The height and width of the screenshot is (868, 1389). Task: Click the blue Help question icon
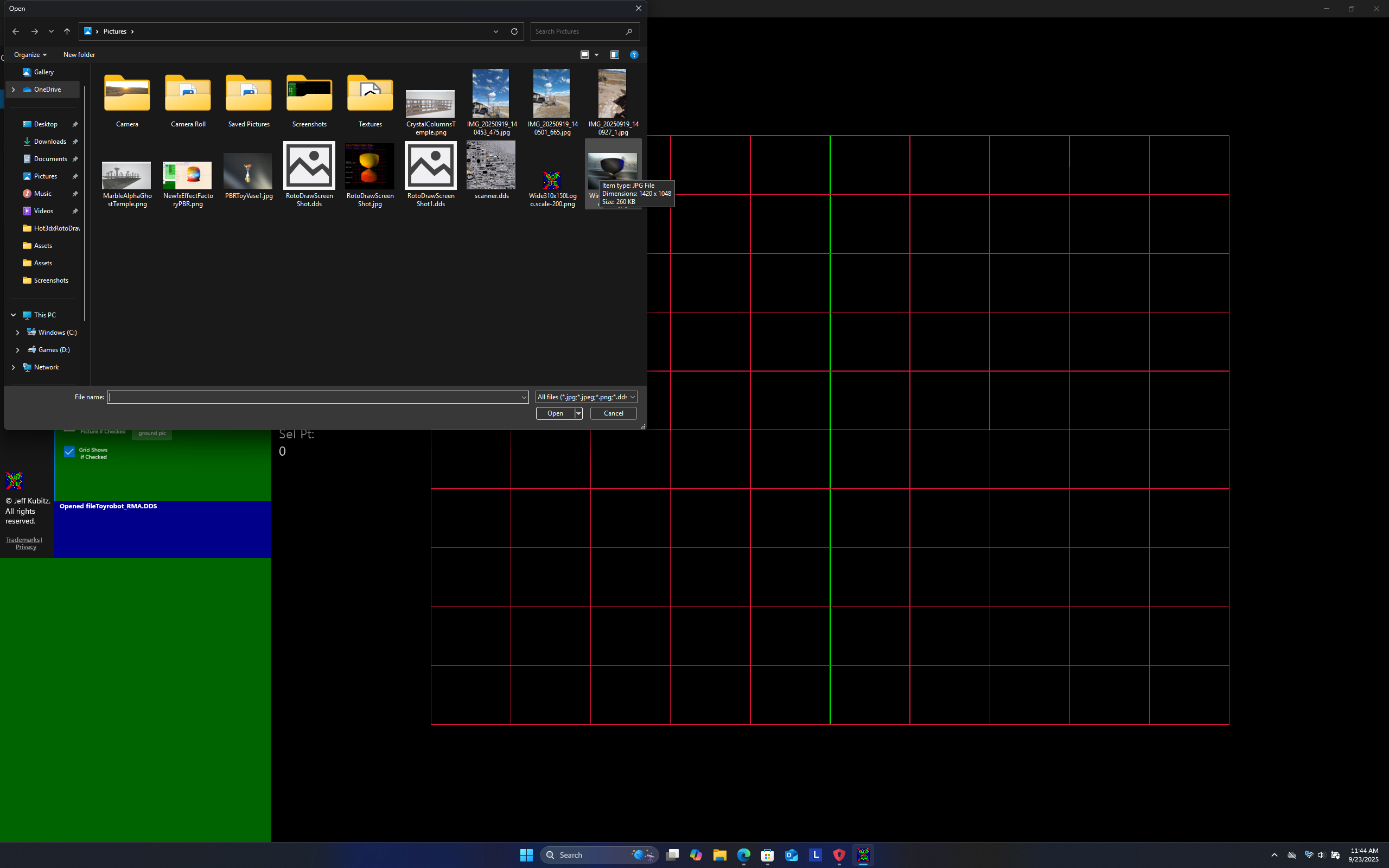634,55
